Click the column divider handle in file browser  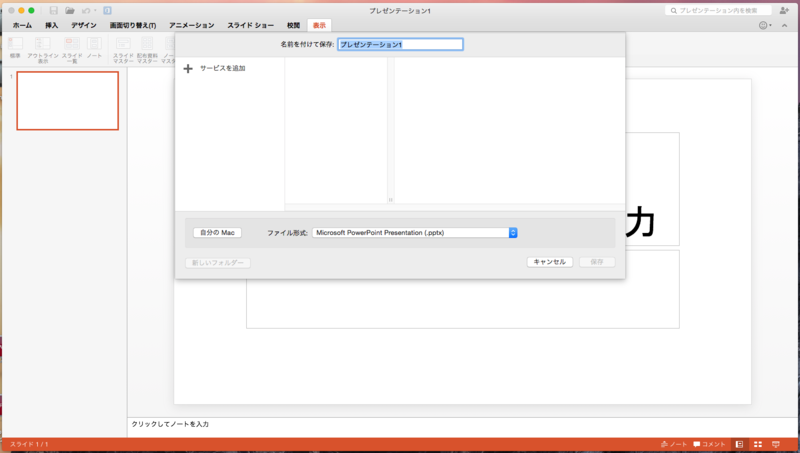click(x=391, y=200)
